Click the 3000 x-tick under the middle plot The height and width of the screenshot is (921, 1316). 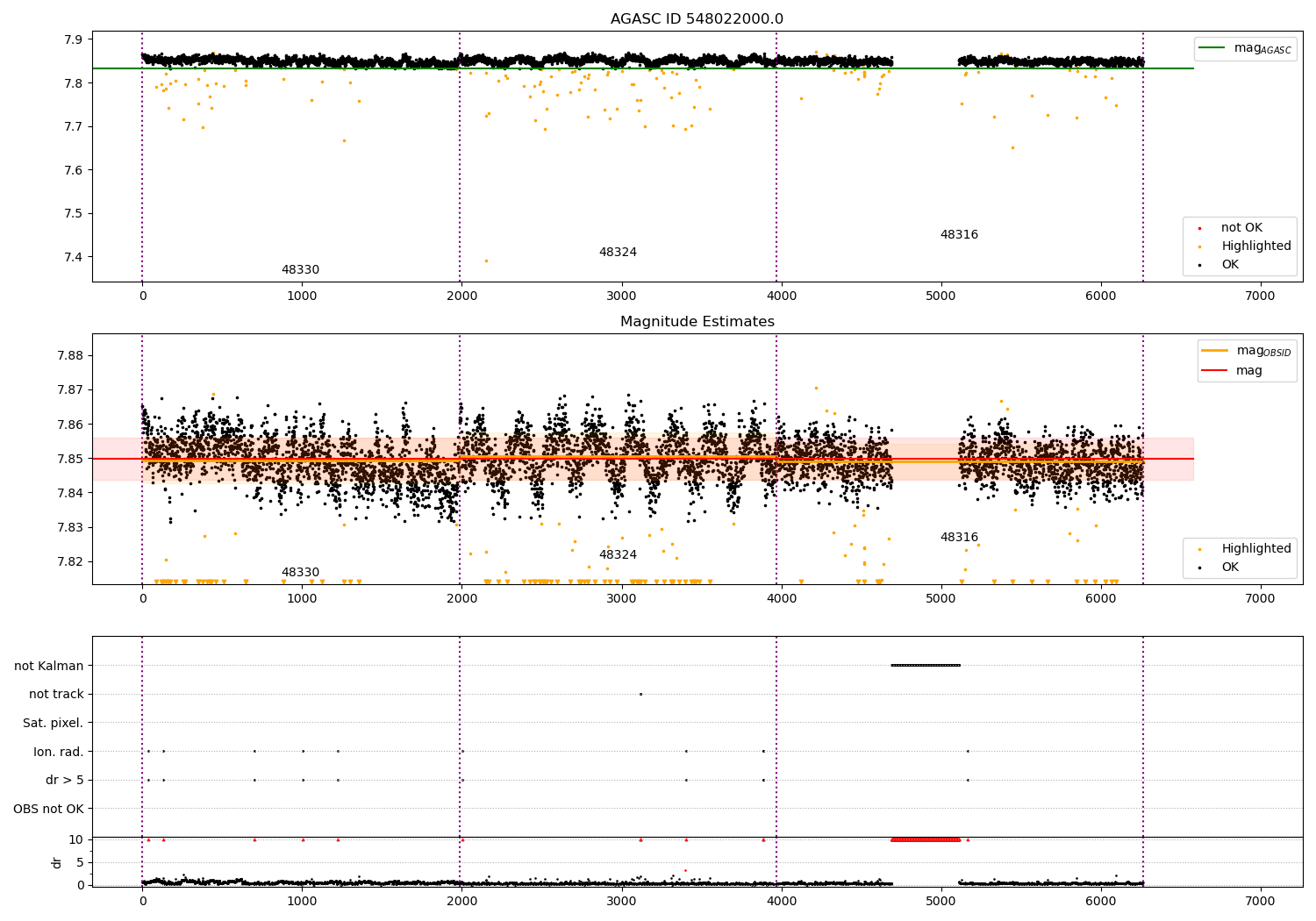tap(621, 599)
